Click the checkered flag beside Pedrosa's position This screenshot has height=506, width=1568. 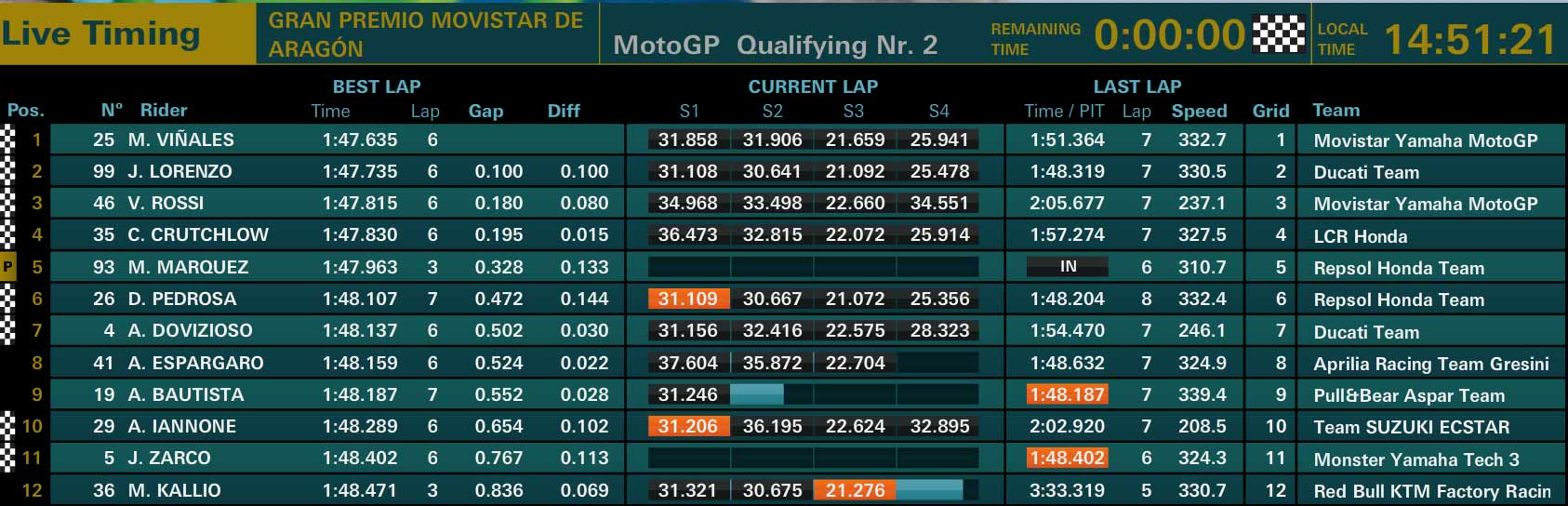point(8,299)
